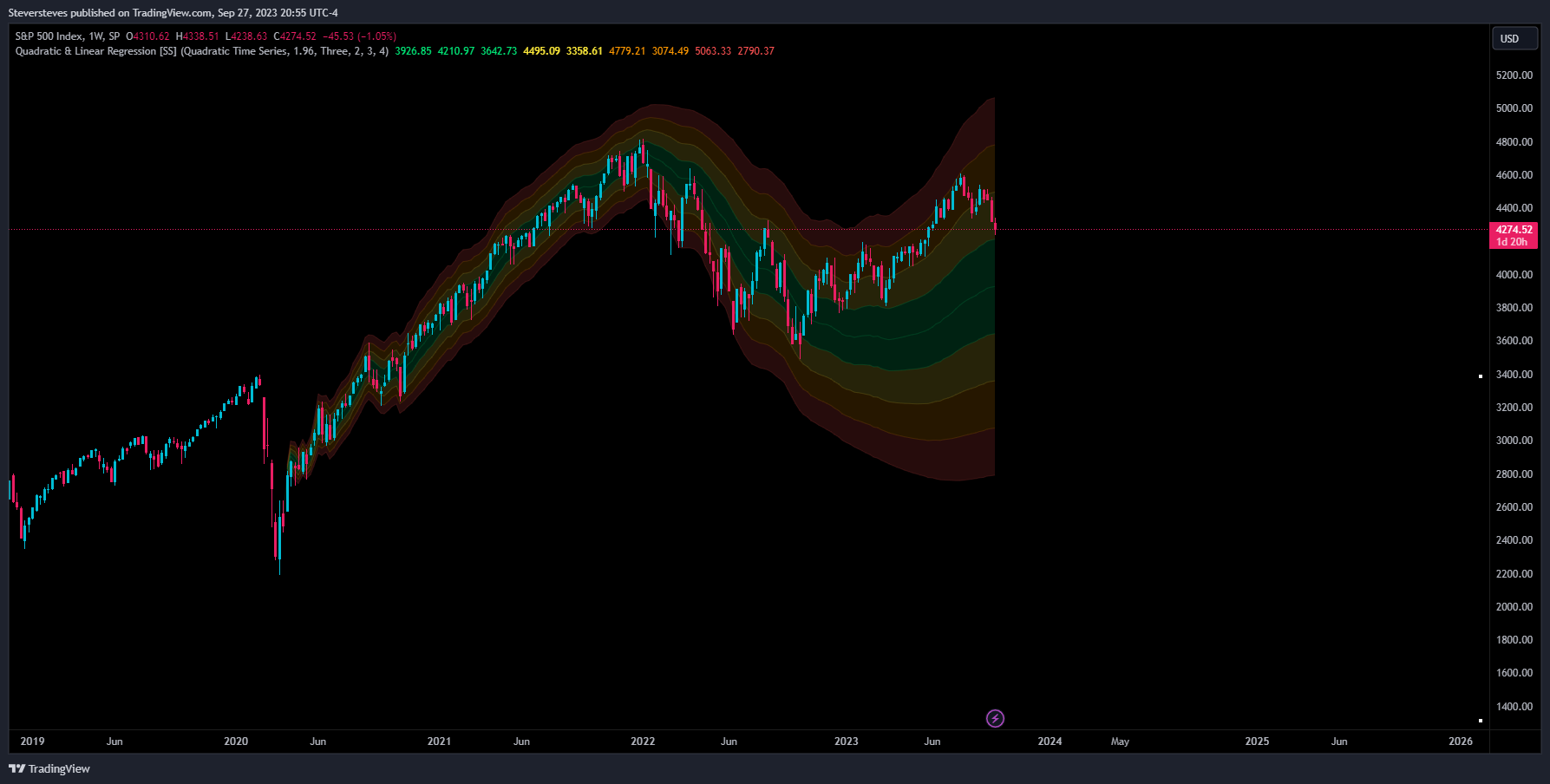Click indicator value 4210.97

click(x=456, y=51)
